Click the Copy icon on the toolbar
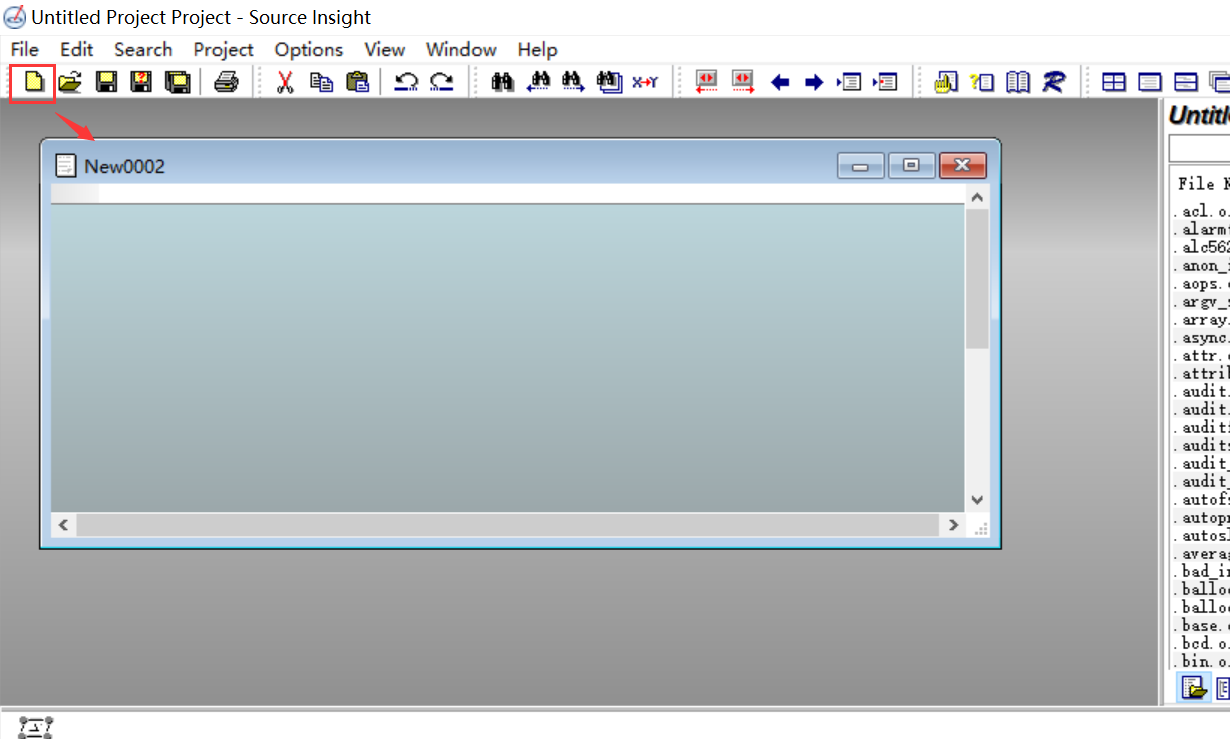This screenshot has width=1230, height=739. tap(322, 82)
